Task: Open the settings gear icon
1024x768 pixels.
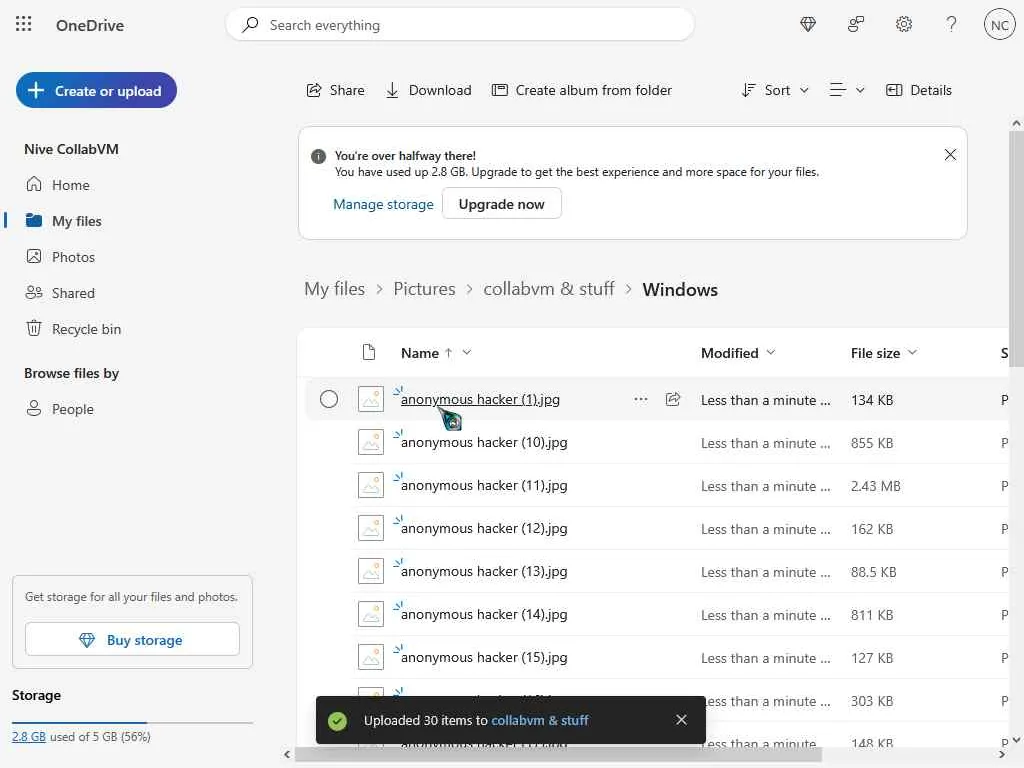Action: tap(904, 25)
